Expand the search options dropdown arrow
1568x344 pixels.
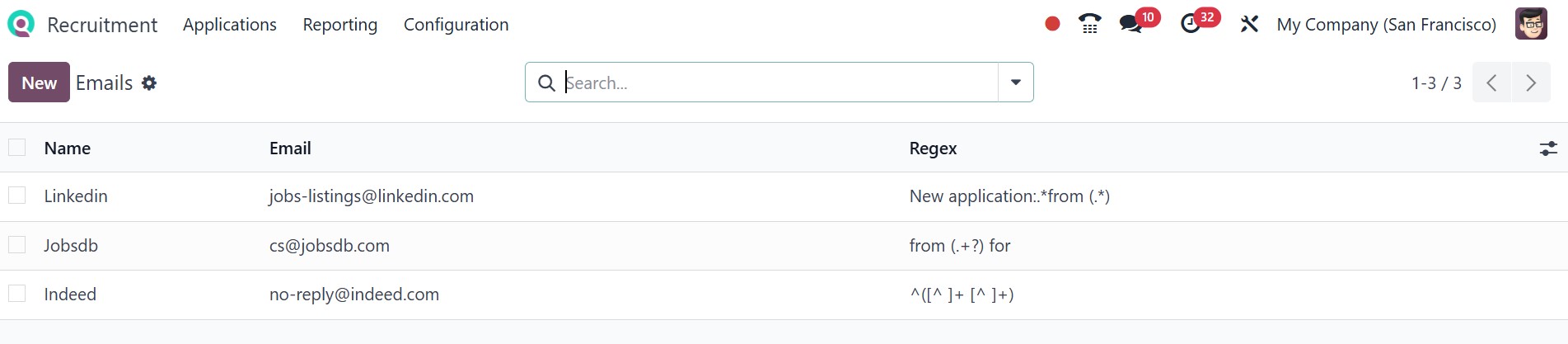(1016, 82)
